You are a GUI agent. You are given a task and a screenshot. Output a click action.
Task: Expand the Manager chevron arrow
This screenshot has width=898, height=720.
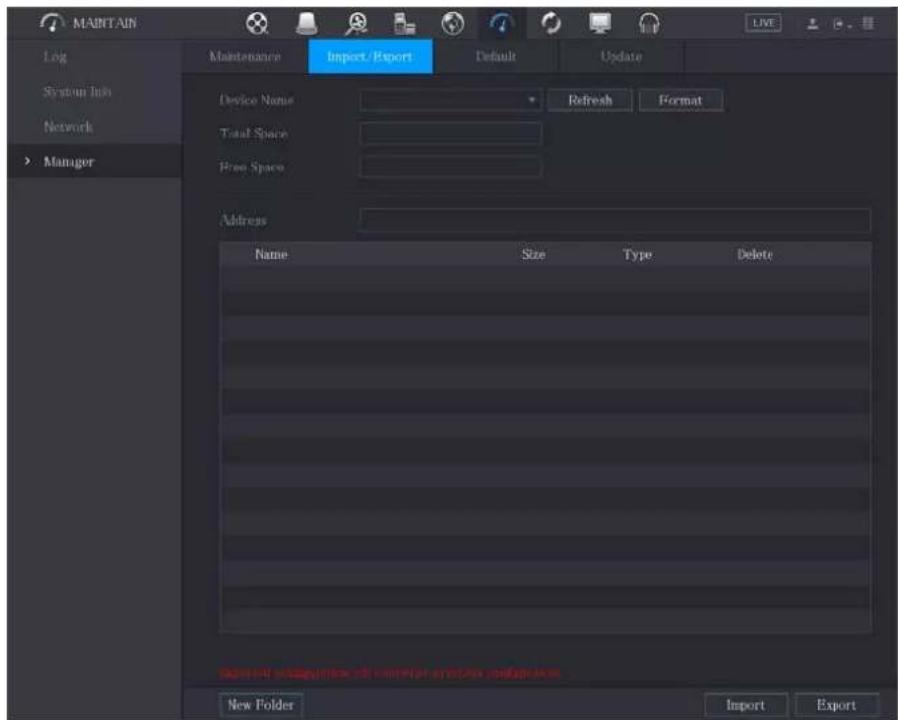point(27,162)
